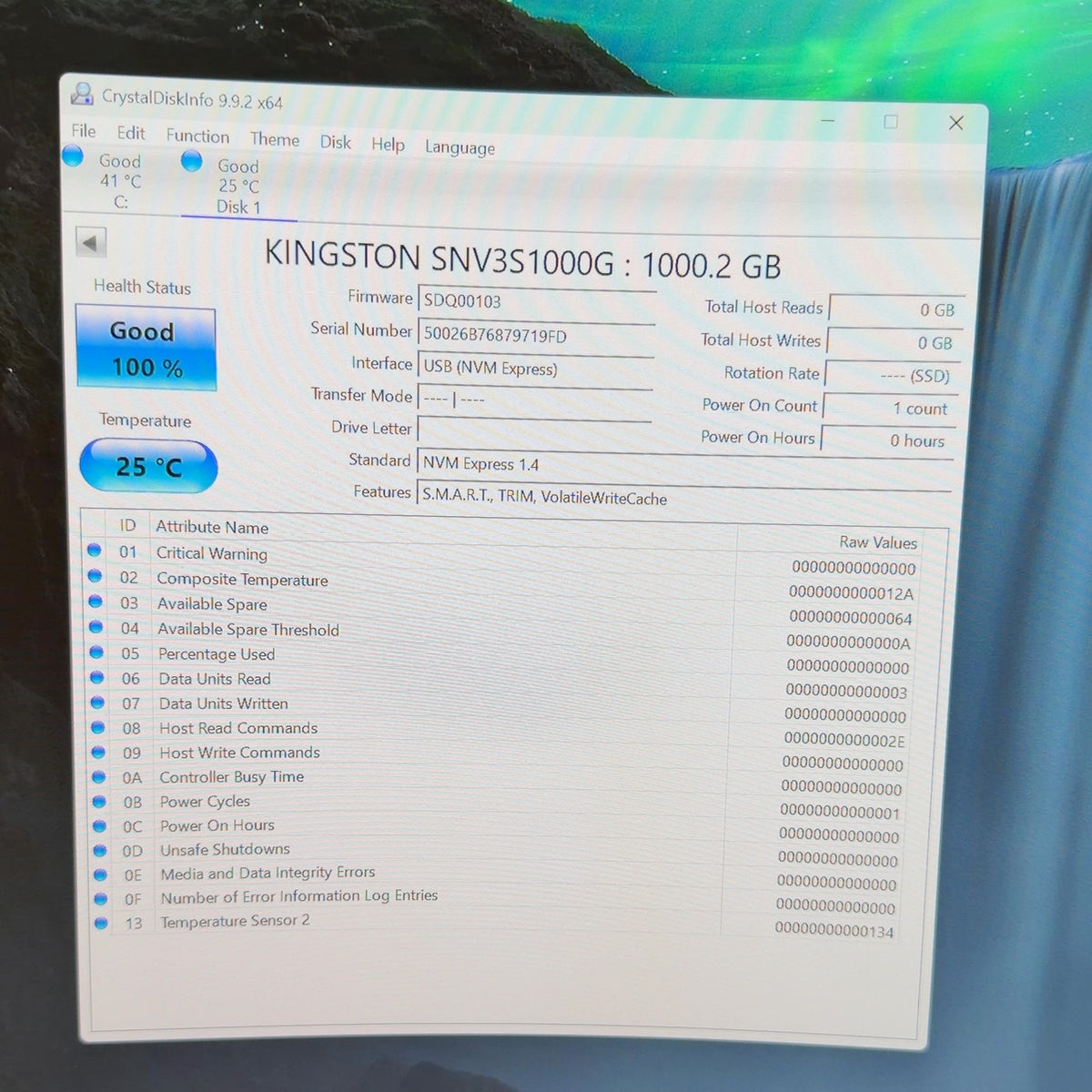The image size is (1092, 1092).
Task: Click the Transfer Mode field
Action: click(x=534, y=399)
